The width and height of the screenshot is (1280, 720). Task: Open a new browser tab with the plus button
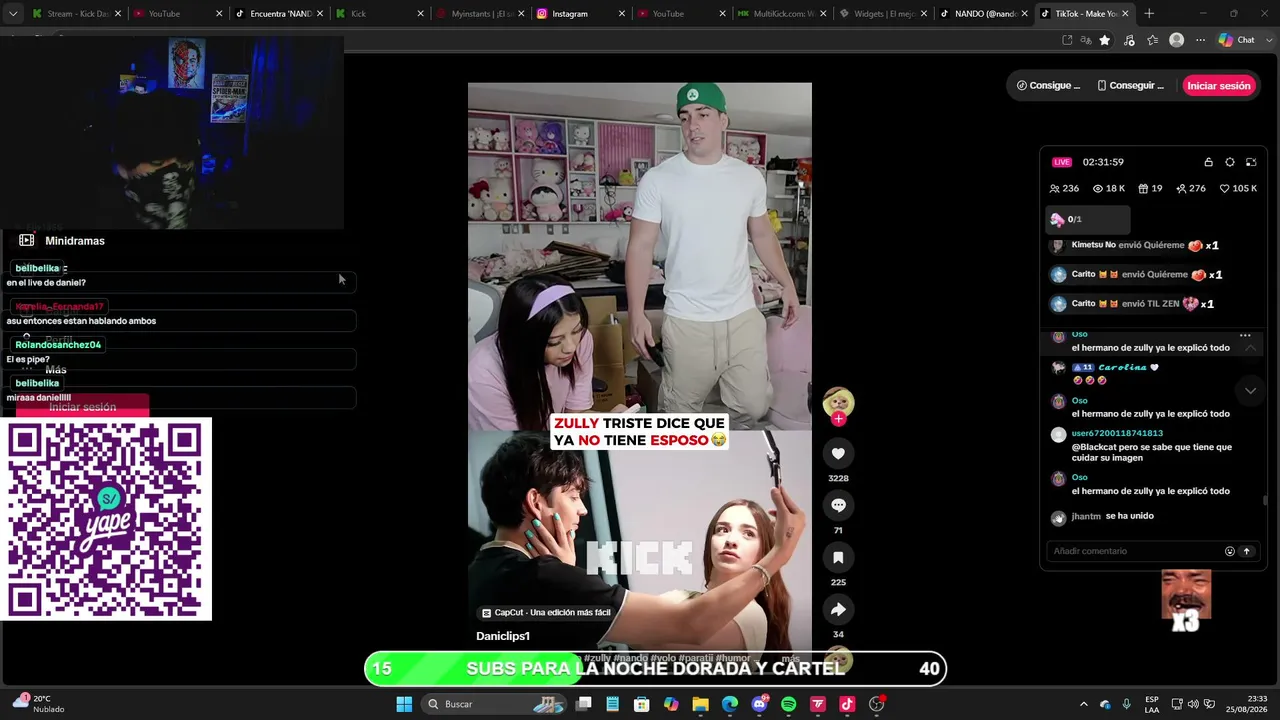[x=1149, y=14]
